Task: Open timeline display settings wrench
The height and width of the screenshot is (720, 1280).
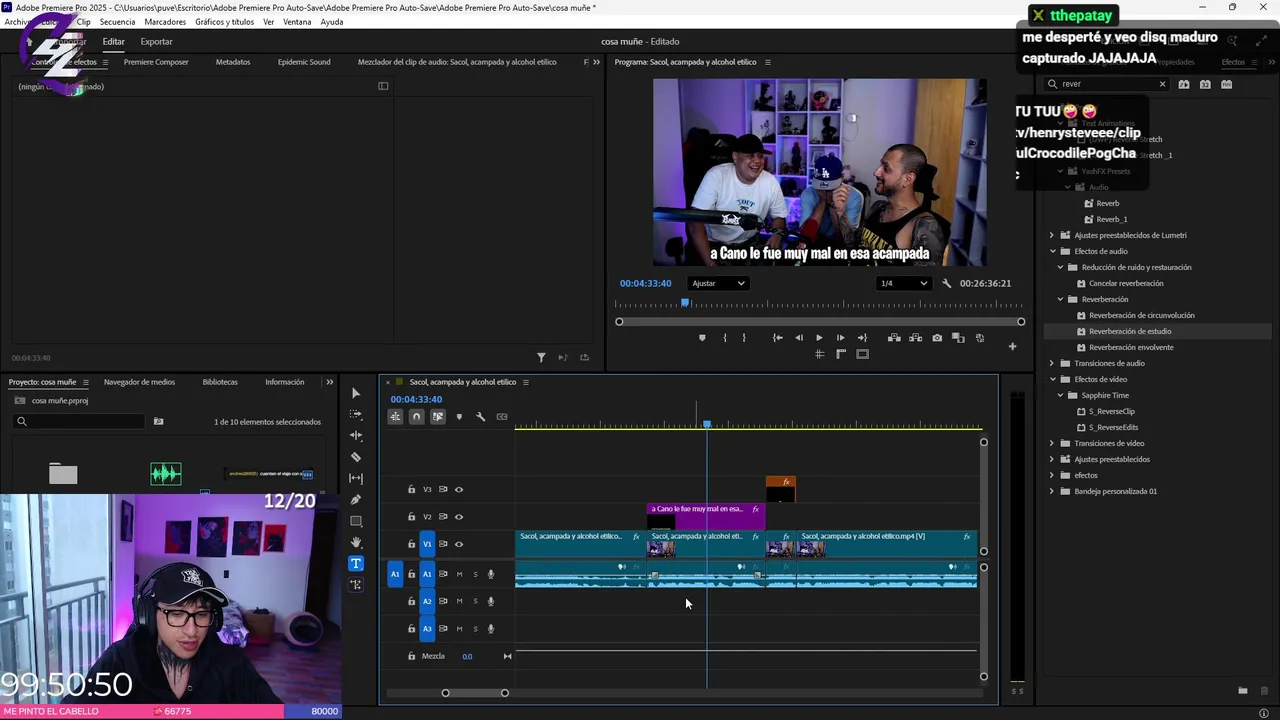Action: click(480, 416)
